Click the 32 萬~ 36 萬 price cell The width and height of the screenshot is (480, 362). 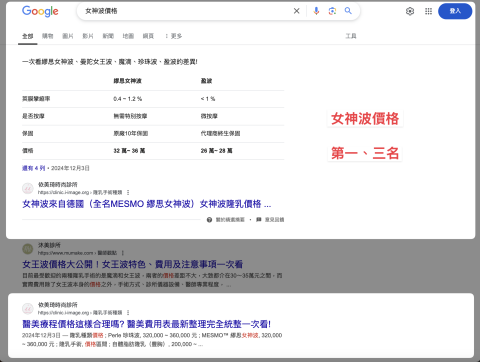[x=129, y=151]
